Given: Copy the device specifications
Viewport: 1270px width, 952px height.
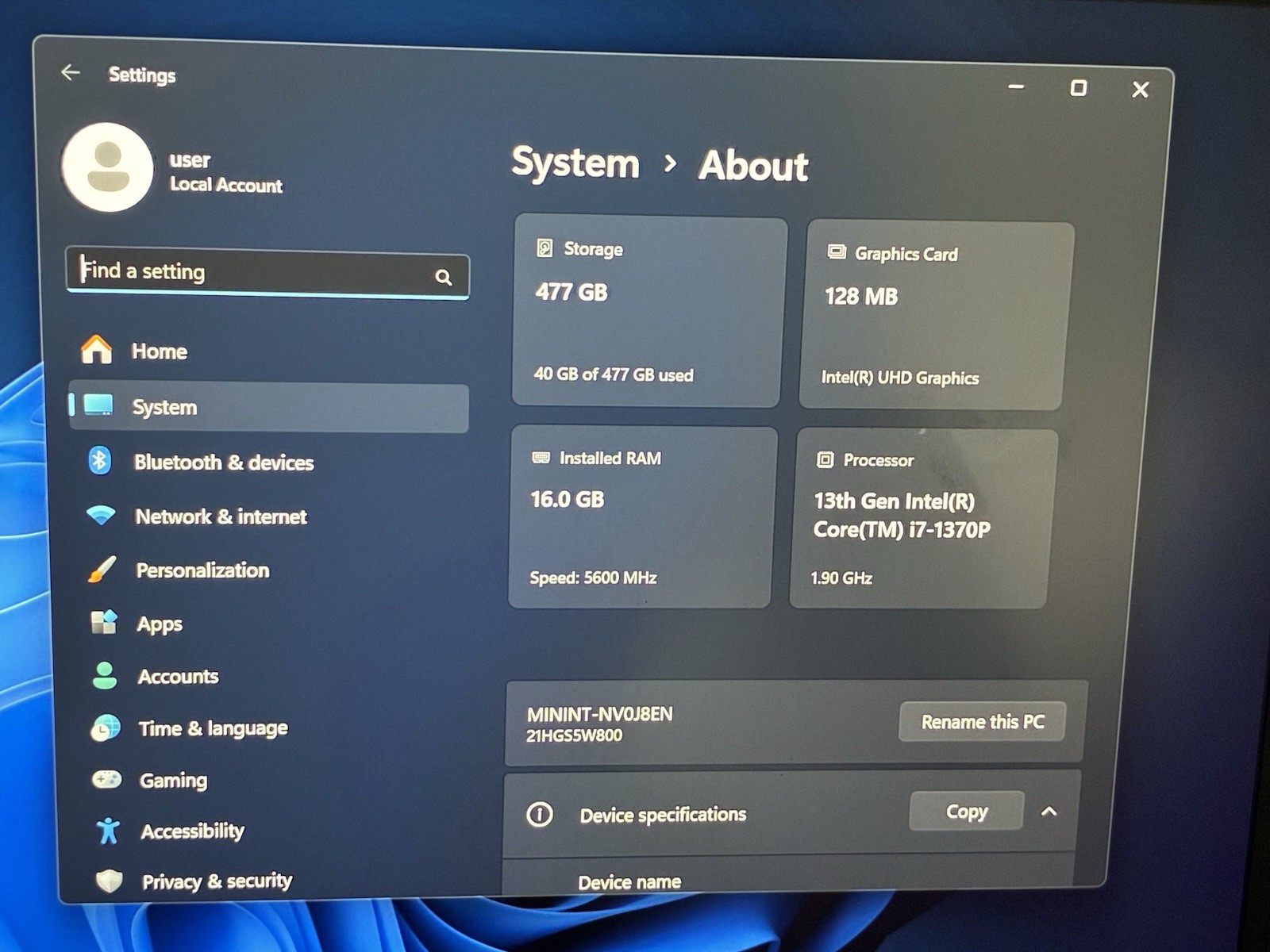Looking at the screenshot, I should click(966, 811).
